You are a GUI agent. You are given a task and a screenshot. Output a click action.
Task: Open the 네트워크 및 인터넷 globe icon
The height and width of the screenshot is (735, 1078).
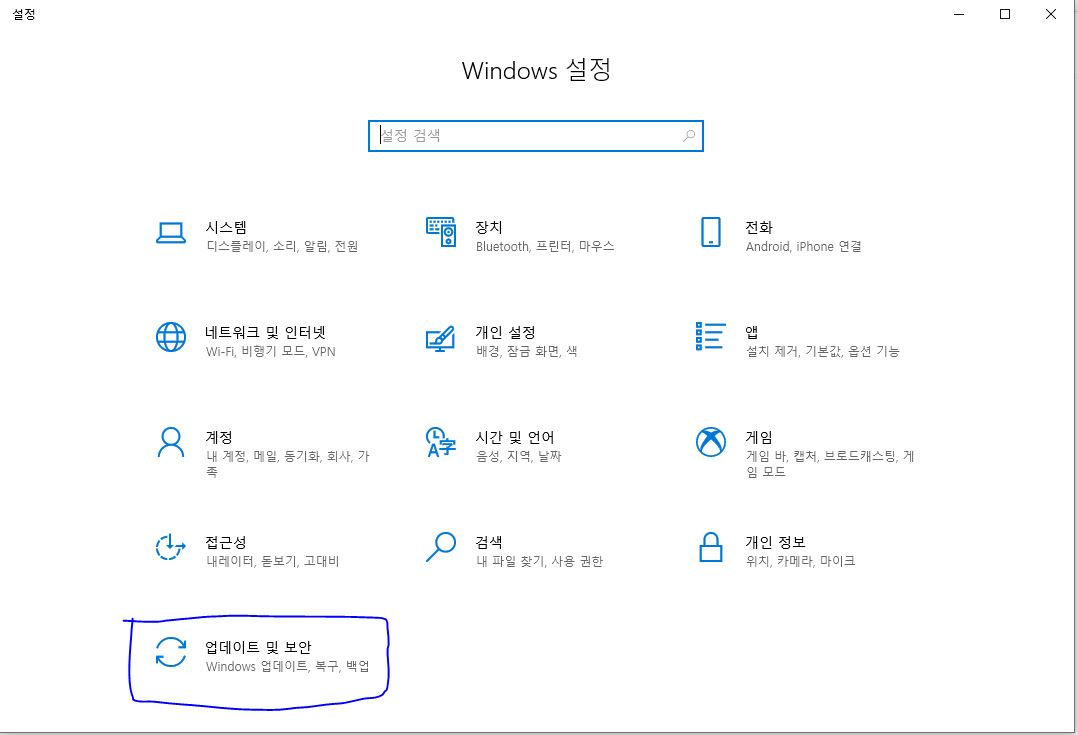(170, 338)
